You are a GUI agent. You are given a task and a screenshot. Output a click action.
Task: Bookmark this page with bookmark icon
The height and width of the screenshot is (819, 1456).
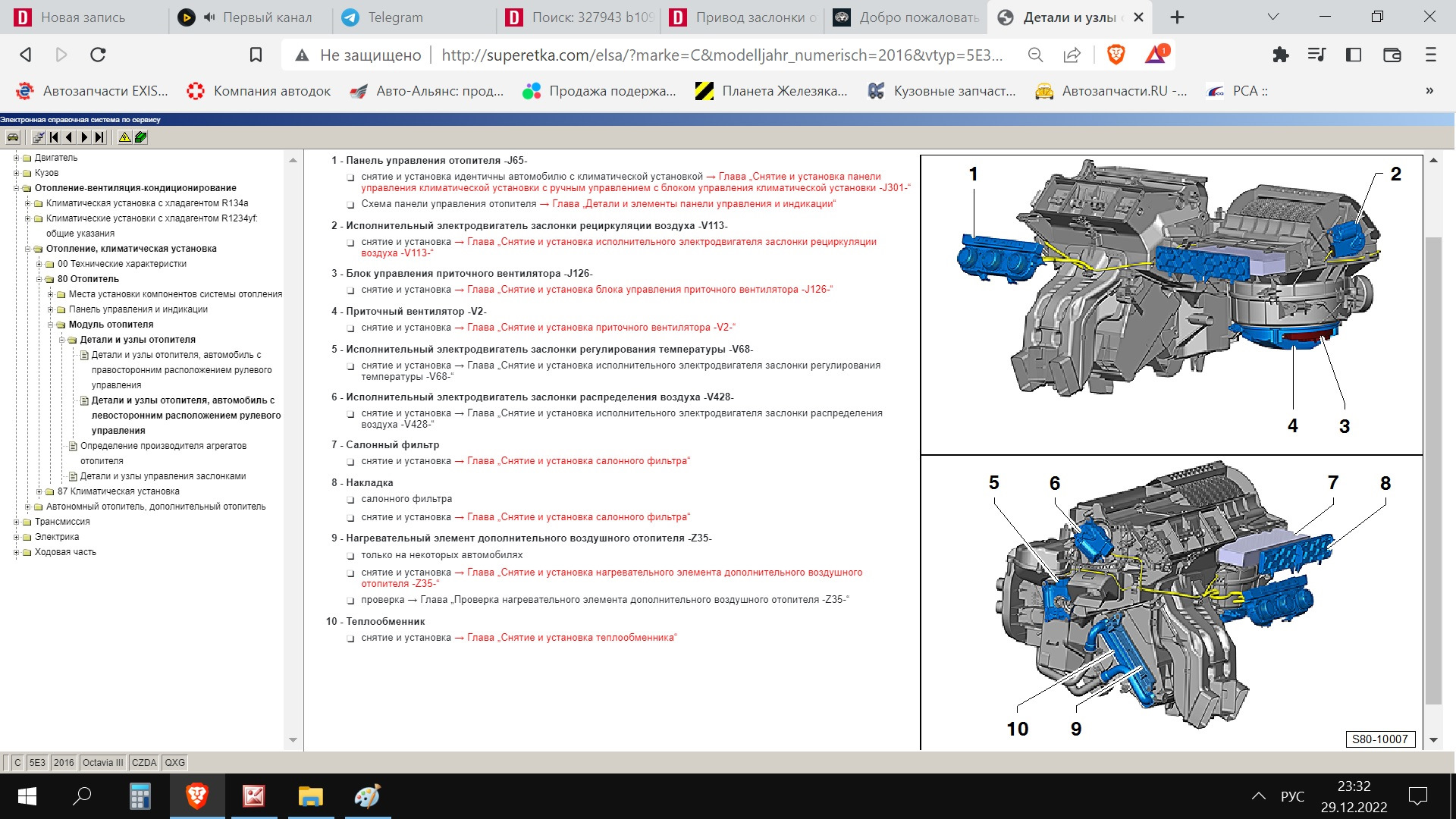click(x=256, y=55)
